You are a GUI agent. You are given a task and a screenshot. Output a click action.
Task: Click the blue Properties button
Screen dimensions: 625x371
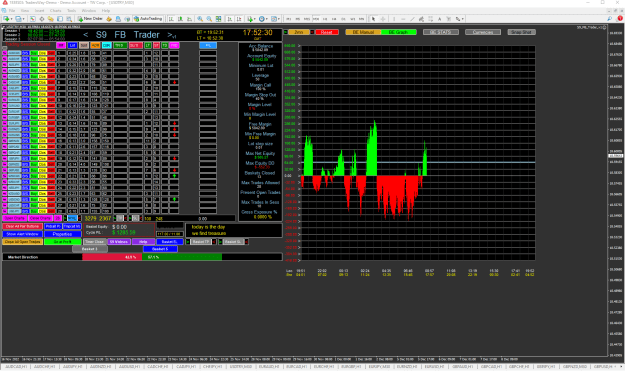63,234
